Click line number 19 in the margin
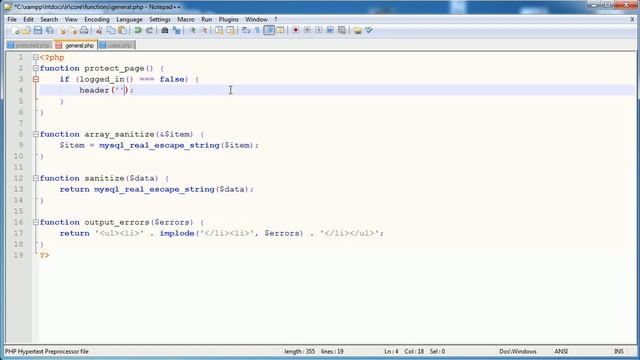Viewport: 640px width, 360px height. point(18,256)
